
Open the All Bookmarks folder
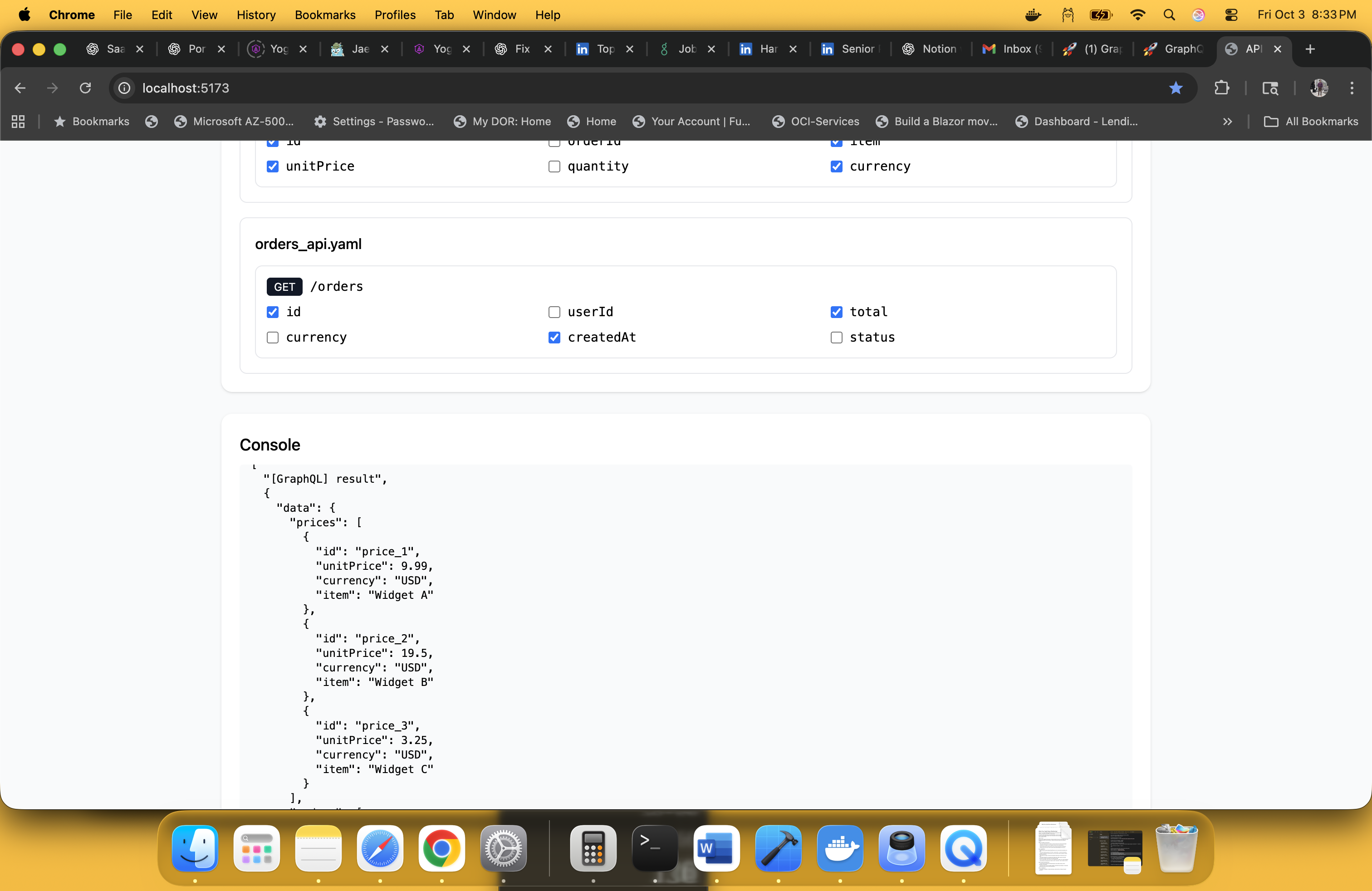[1311, 122]
